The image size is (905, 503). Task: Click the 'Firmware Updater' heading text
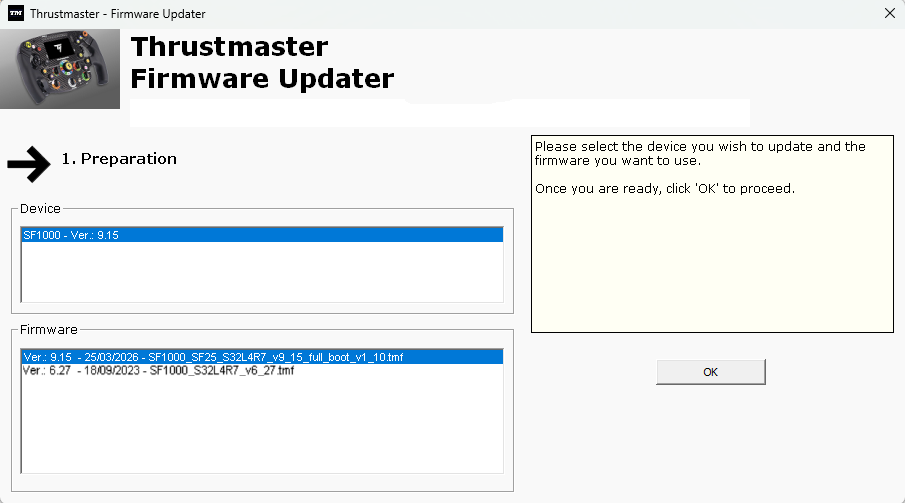click(262, 79)
